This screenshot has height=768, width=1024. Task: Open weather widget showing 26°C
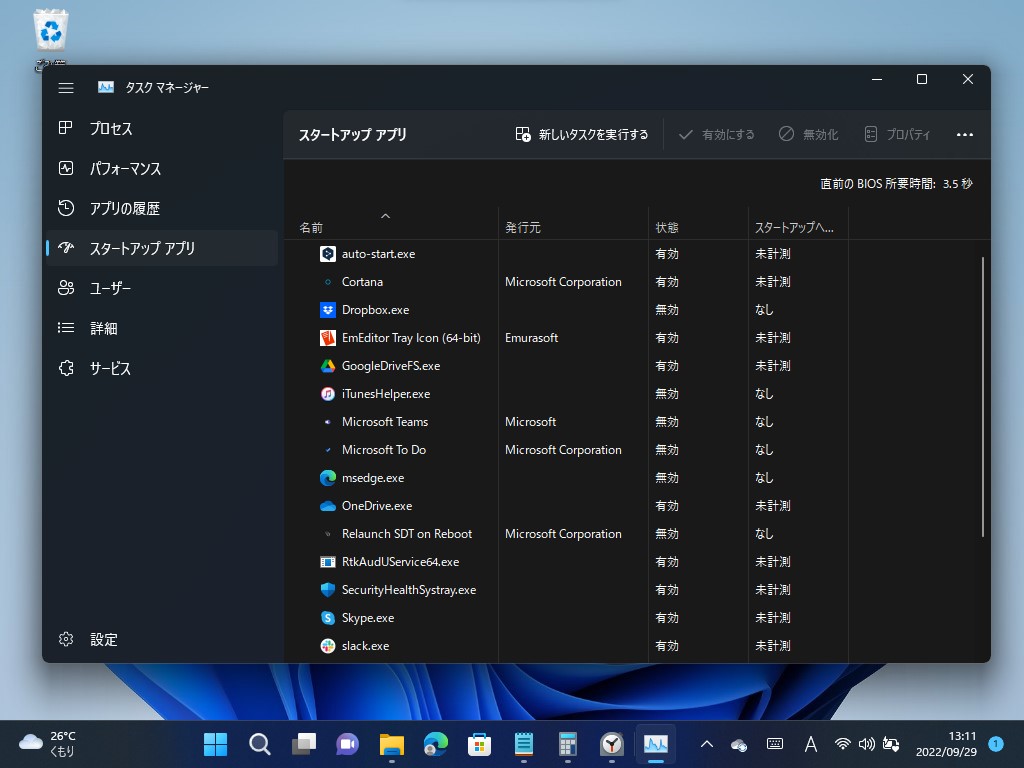[x=48, y=744]
